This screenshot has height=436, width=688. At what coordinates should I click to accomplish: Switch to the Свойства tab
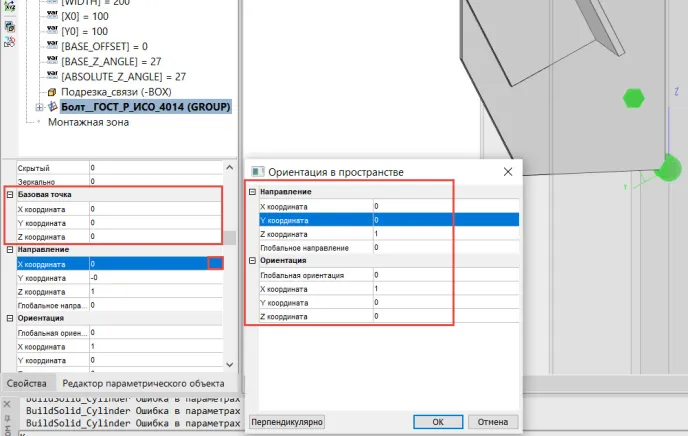[27, 383]
